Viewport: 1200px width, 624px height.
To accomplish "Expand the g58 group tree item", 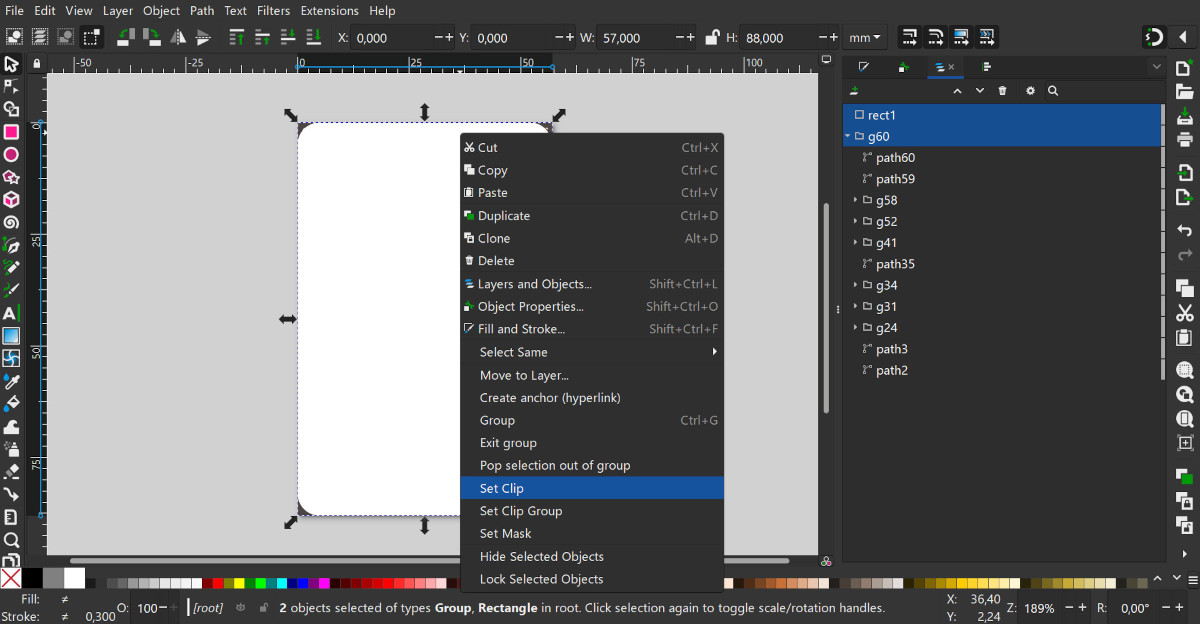I will [856, 200].
